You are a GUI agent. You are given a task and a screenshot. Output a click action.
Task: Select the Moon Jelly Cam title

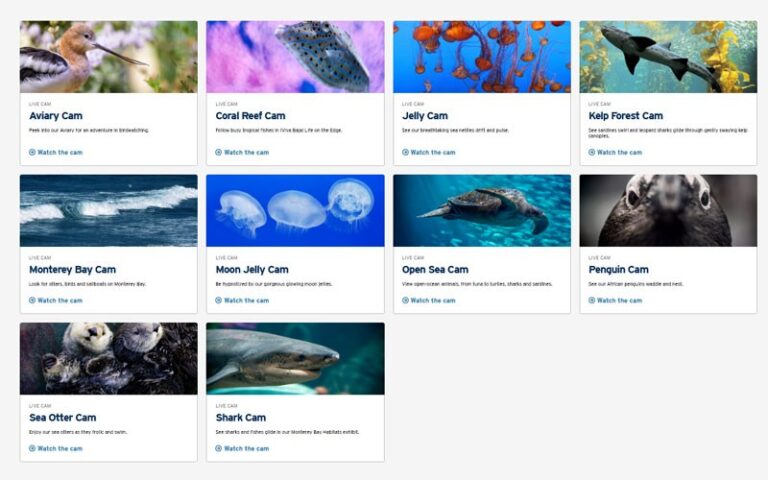tap(252, 270)
